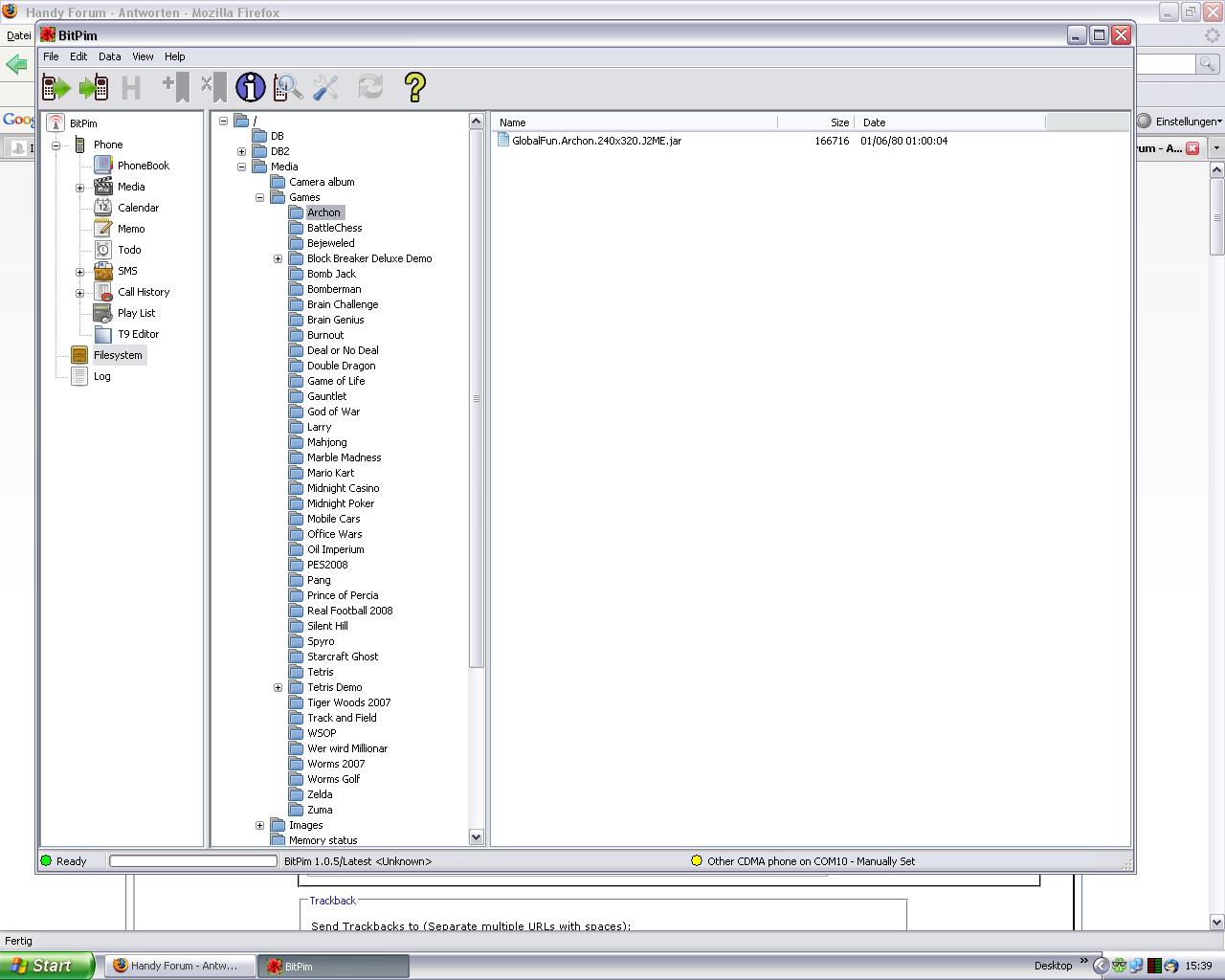
Task: Sort files by the Name column header
Action: pos(635,122)
